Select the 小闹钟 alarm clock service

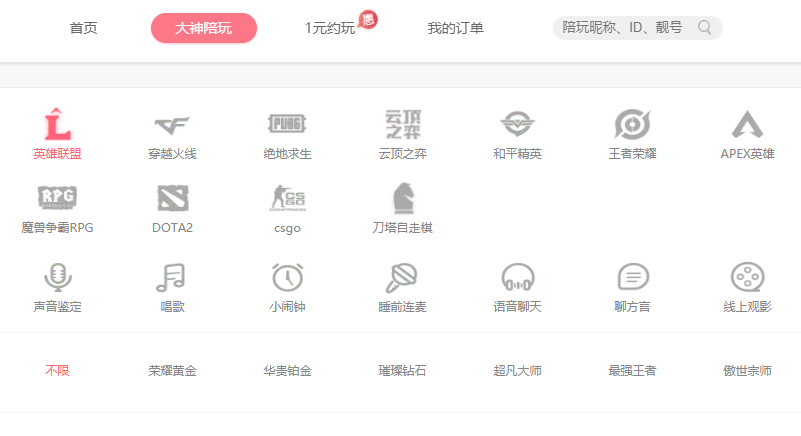pyautogui.click(x=287, y=277)
